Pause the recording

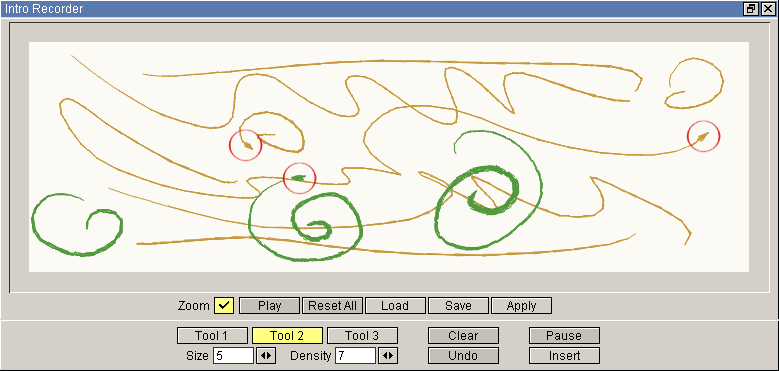[x=564, y=336]
